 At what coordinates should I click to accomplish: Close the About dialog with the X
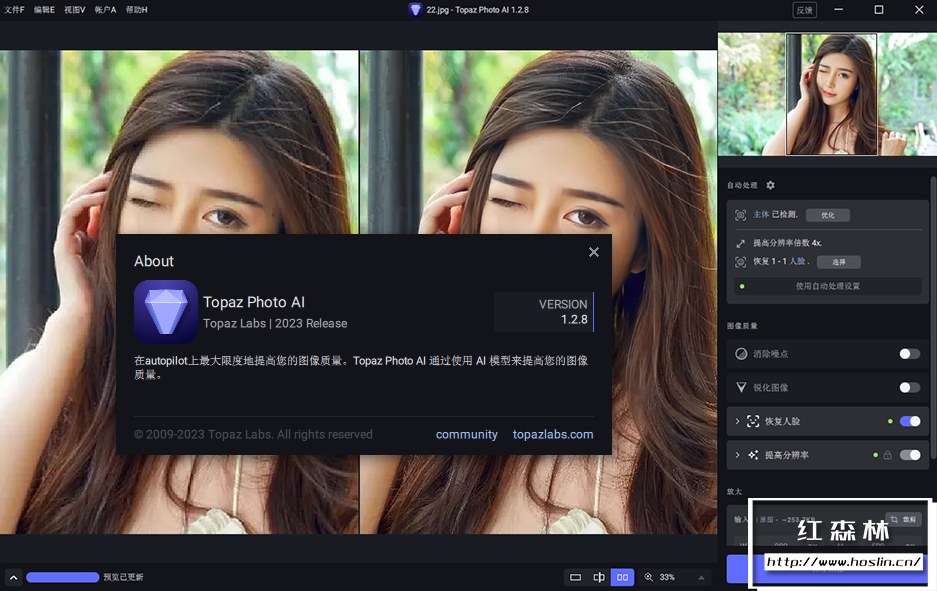click(594, 252)
